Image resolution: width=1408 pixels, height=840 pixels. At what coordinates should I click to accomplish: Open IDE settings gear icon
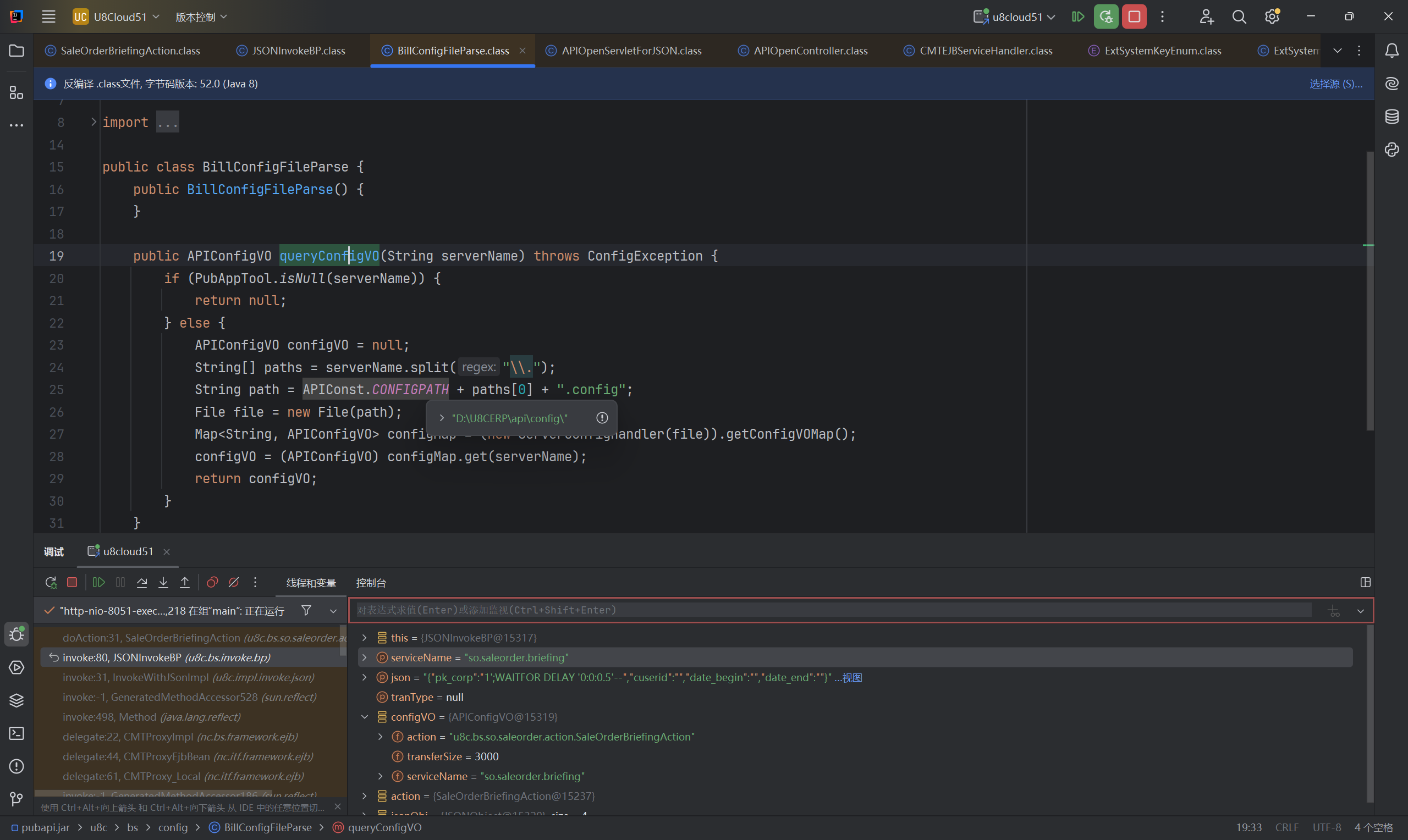pyautogui.click(x=1272, y=17)
